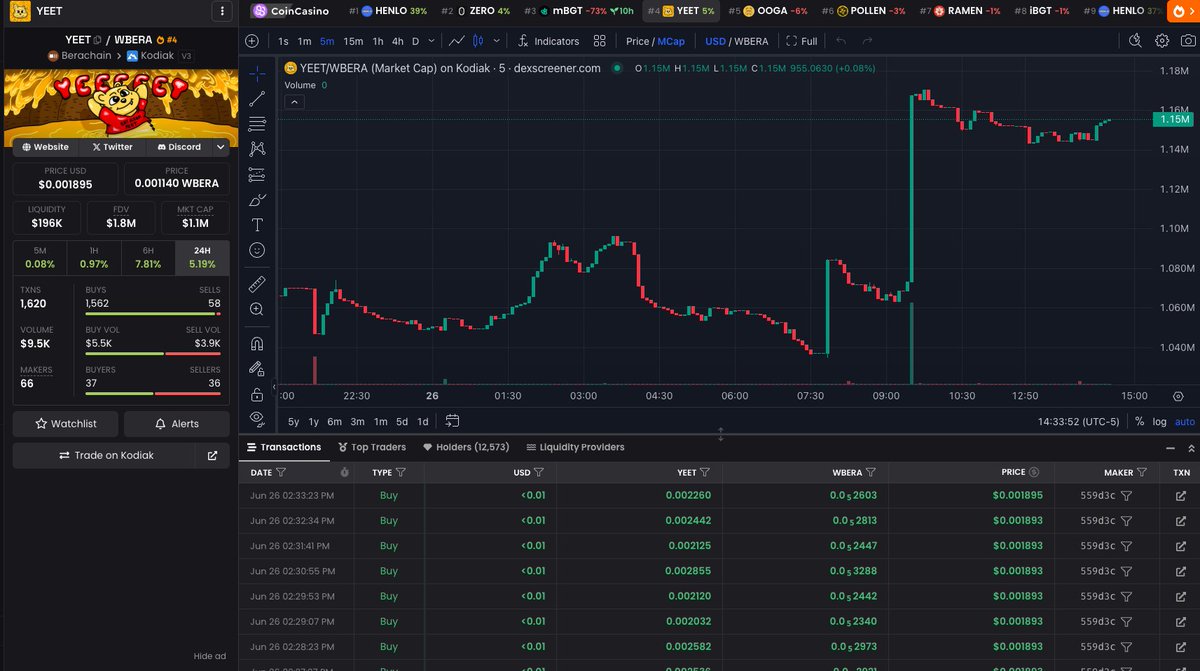Open the three-dot menu next to YEET
Screen dimensions: 1200x671
221,11
